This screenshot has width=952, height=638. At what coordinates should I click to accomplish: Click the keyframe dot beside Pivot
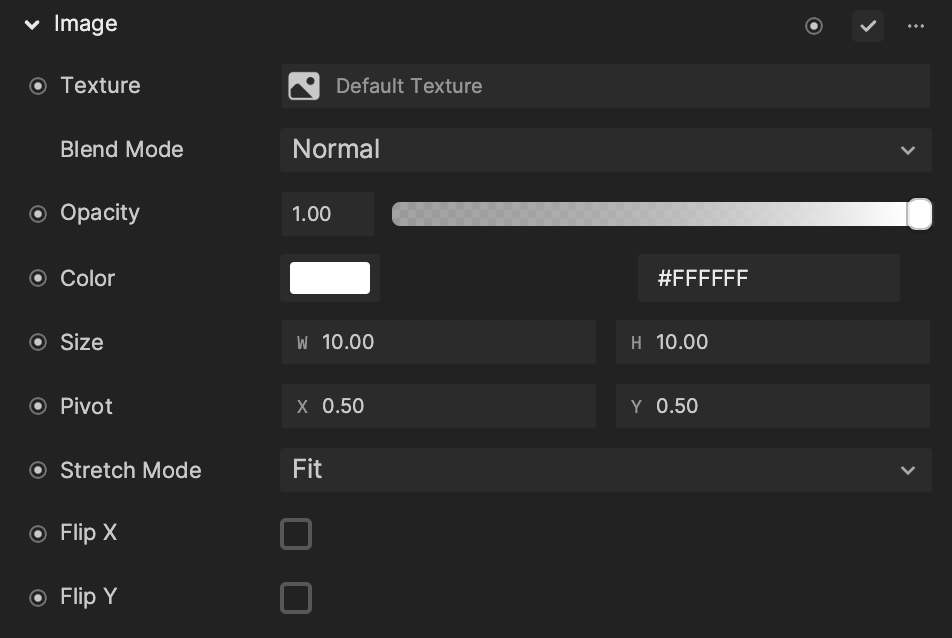click(38, 406)
